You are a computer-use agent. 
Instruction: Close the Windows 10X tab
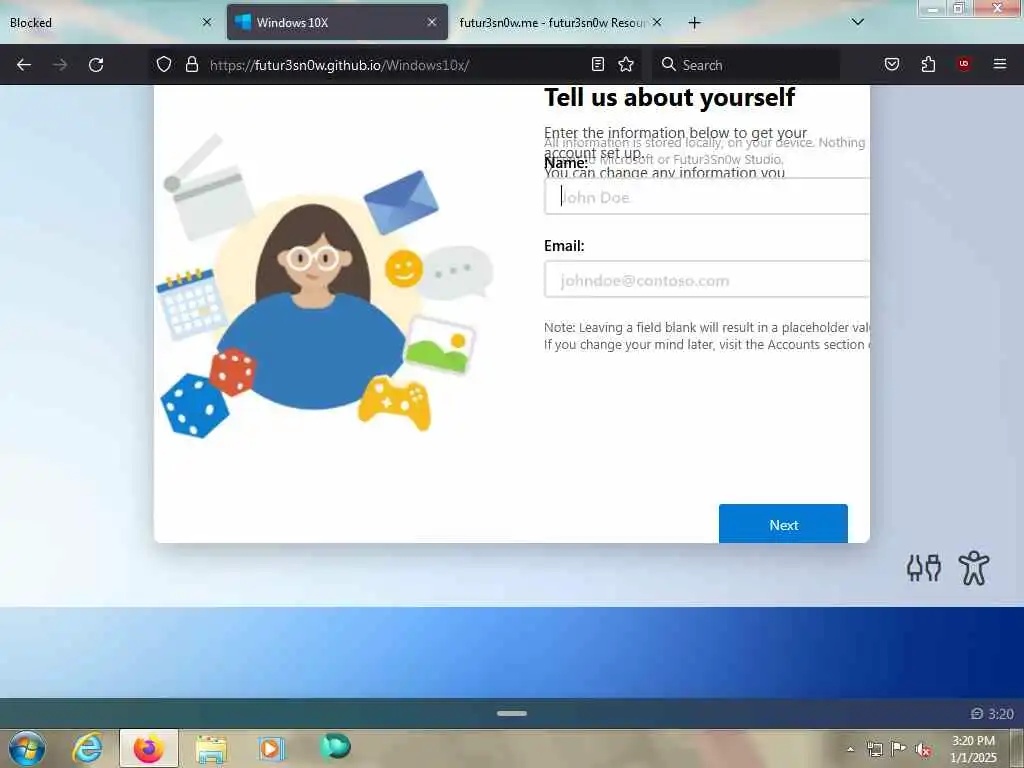tap(432, 22)
